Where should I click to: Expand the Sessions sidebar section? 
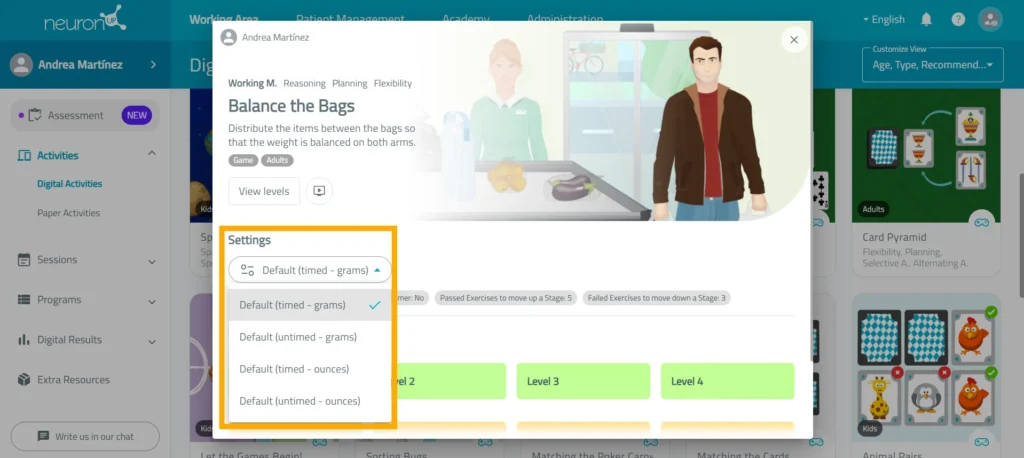[152, 262]
